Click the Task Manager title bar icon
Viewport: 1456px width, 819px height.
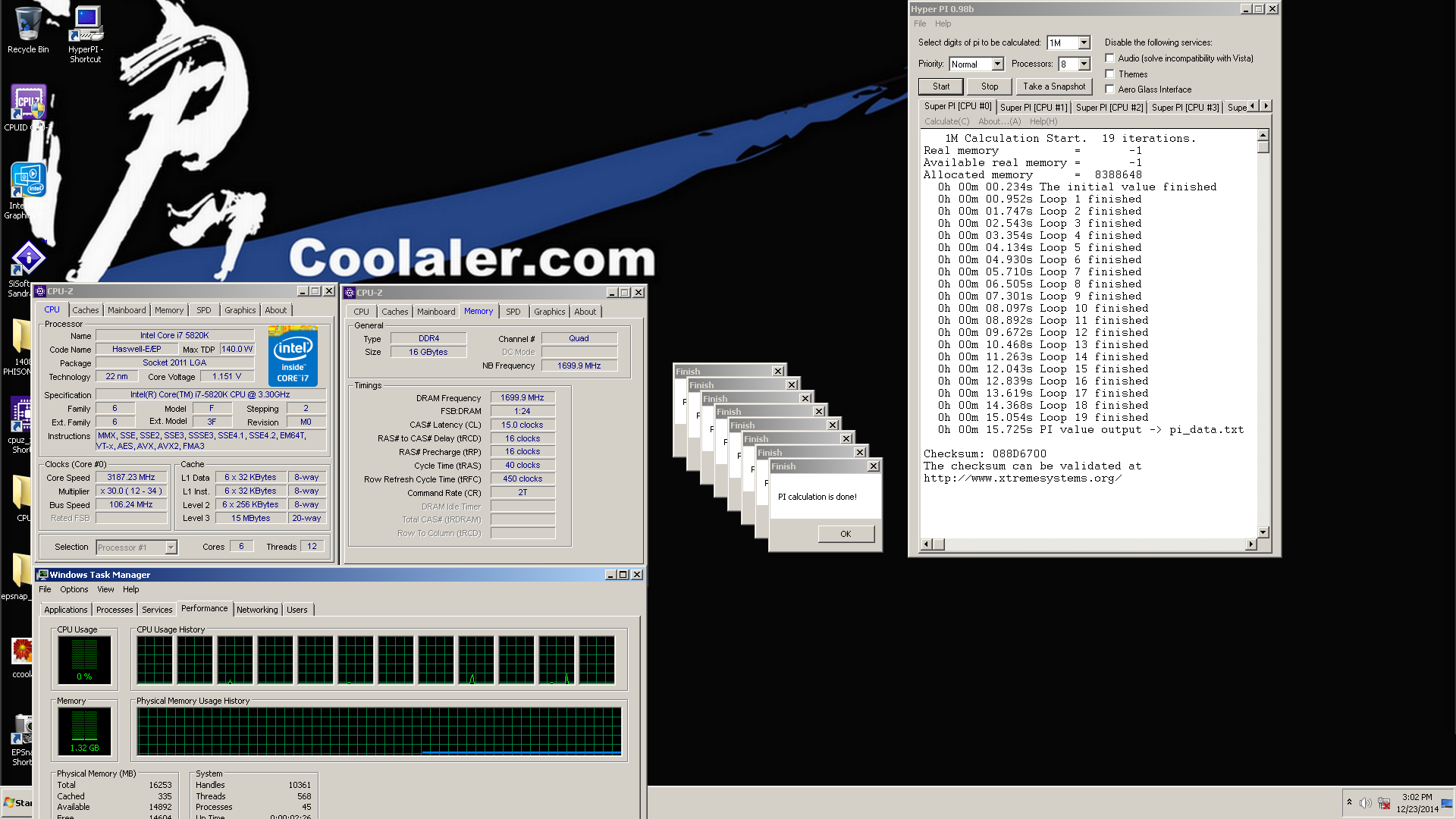(43, 575)
